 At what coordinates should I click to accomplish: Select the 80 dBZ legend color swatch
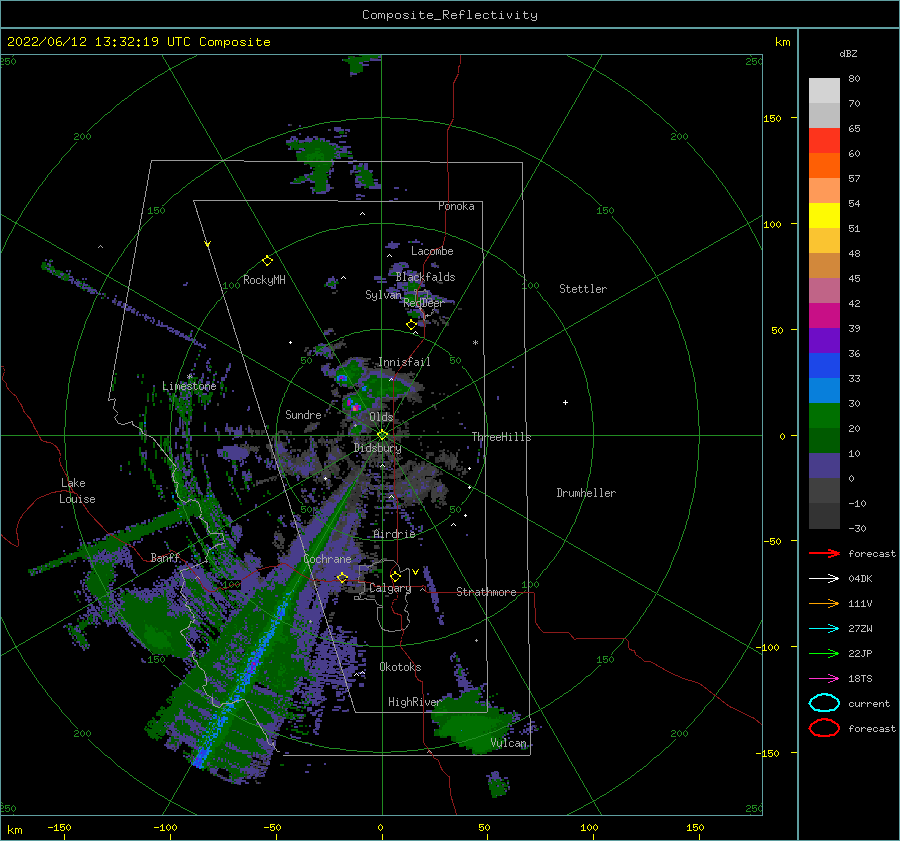click(x=824, y=91)
